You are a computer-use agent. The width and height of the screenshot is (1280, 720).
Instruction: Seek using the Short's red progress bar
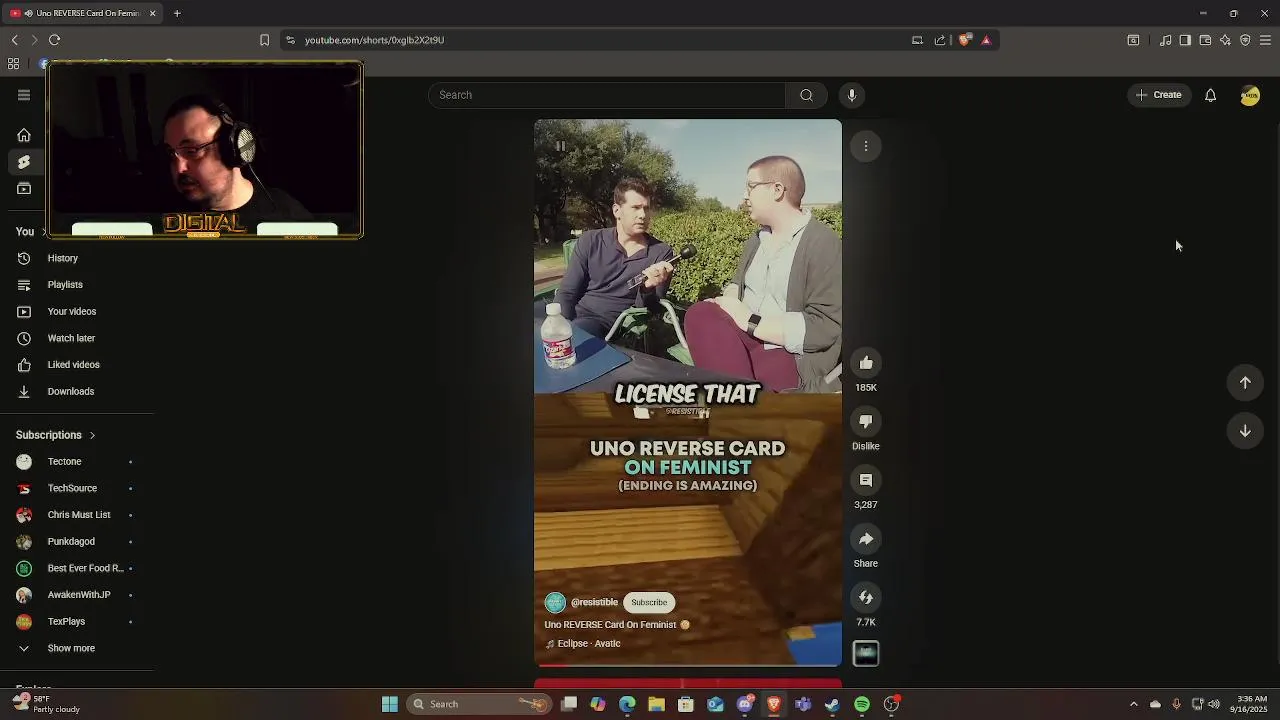coord(688,664)
